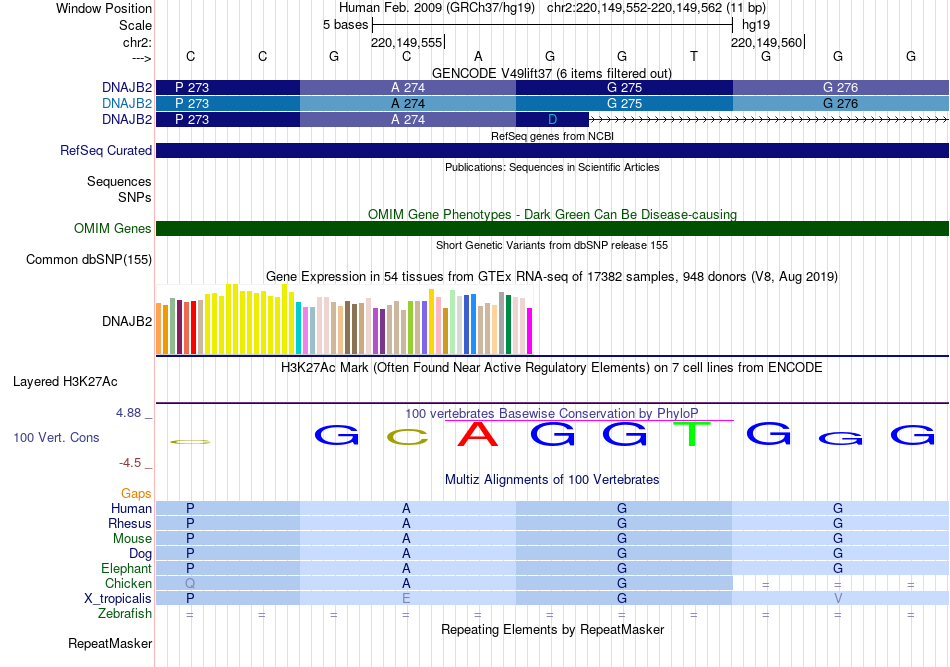Open the Gene Expression in 54 tissues title
Screen dimensions: 950x667
552,277
